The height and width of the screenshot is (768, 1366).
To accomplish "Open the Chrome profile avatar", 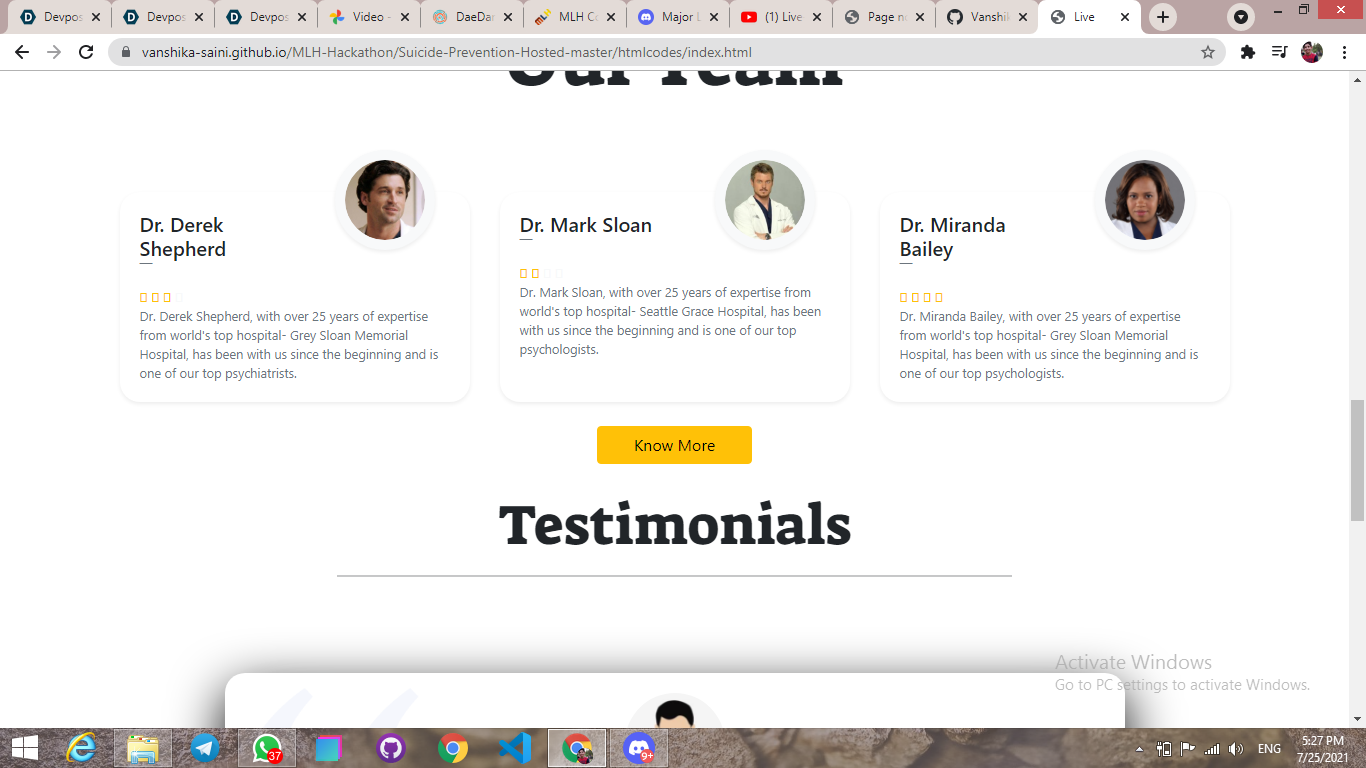I will click(1312, 52).
